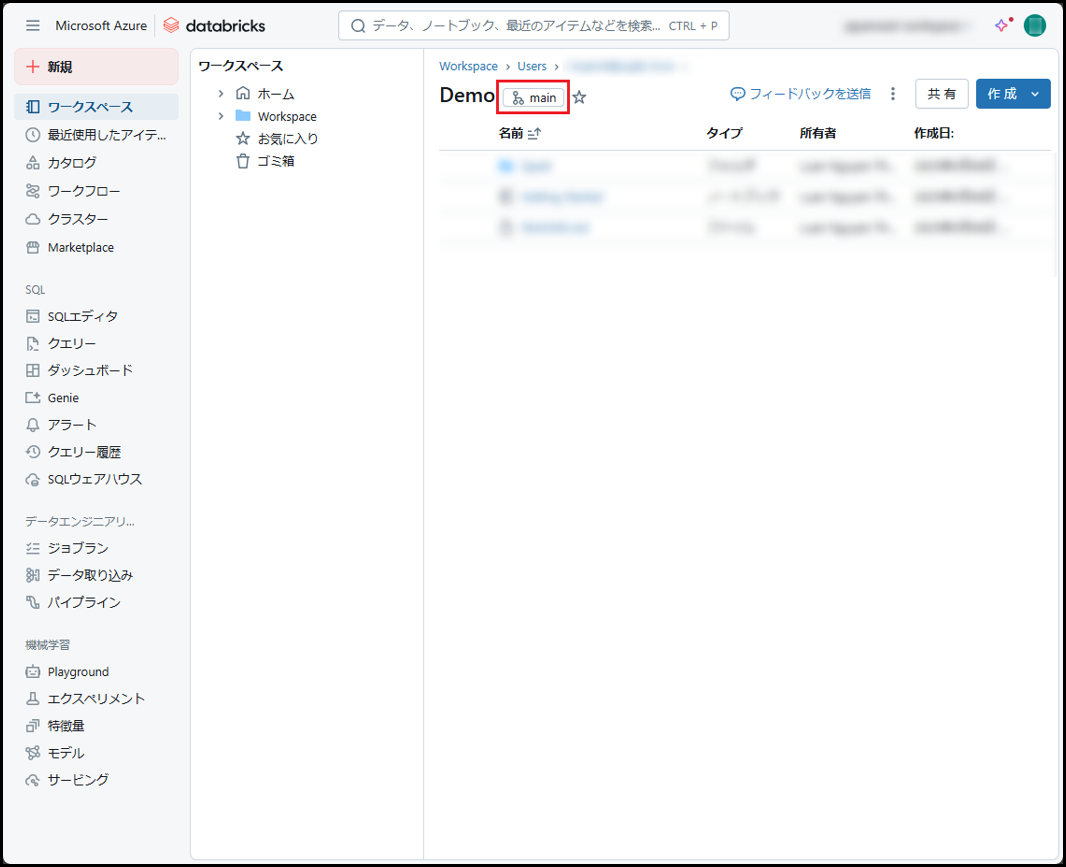The height and width of the screenshot is (867, 1066).
Task: Select ワークスペース in the sidebar
Action: coord(97,107)
